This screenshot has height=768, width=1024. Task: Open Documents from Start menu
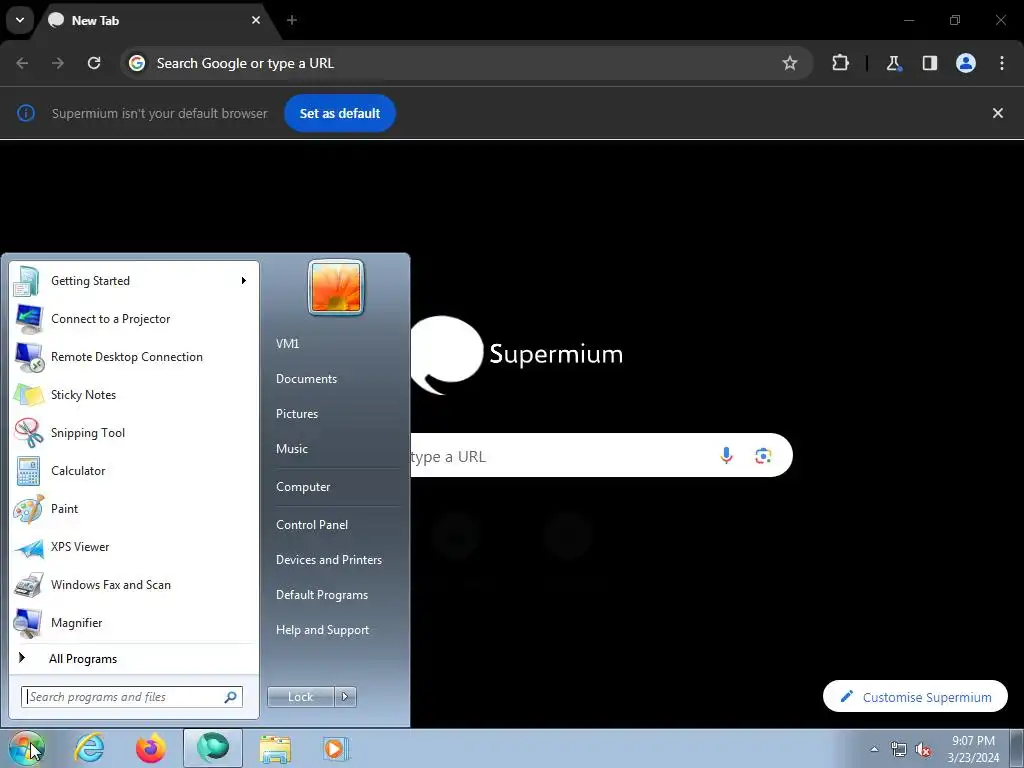tap(306, 379)
